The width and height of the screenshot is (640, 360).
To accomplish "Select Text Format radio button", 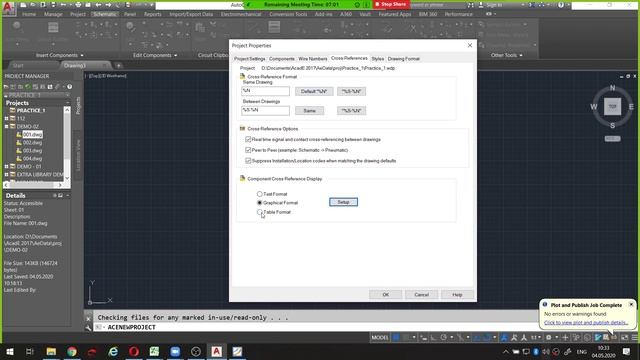I will click(260, 194).
